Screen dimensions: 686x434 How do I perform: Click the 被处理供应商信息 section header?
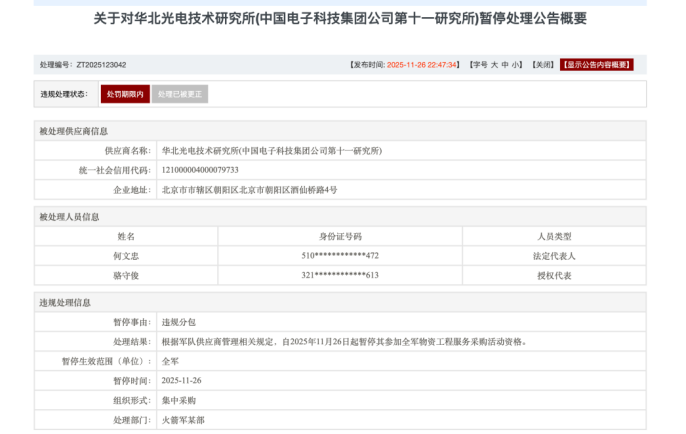[x=74, y=131]
